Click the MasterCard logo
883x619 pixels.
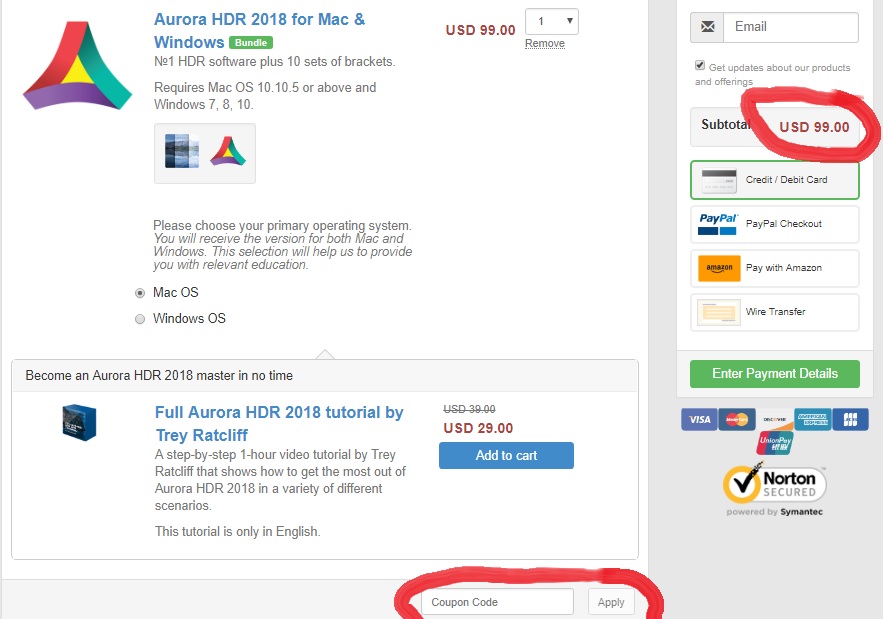737,420
